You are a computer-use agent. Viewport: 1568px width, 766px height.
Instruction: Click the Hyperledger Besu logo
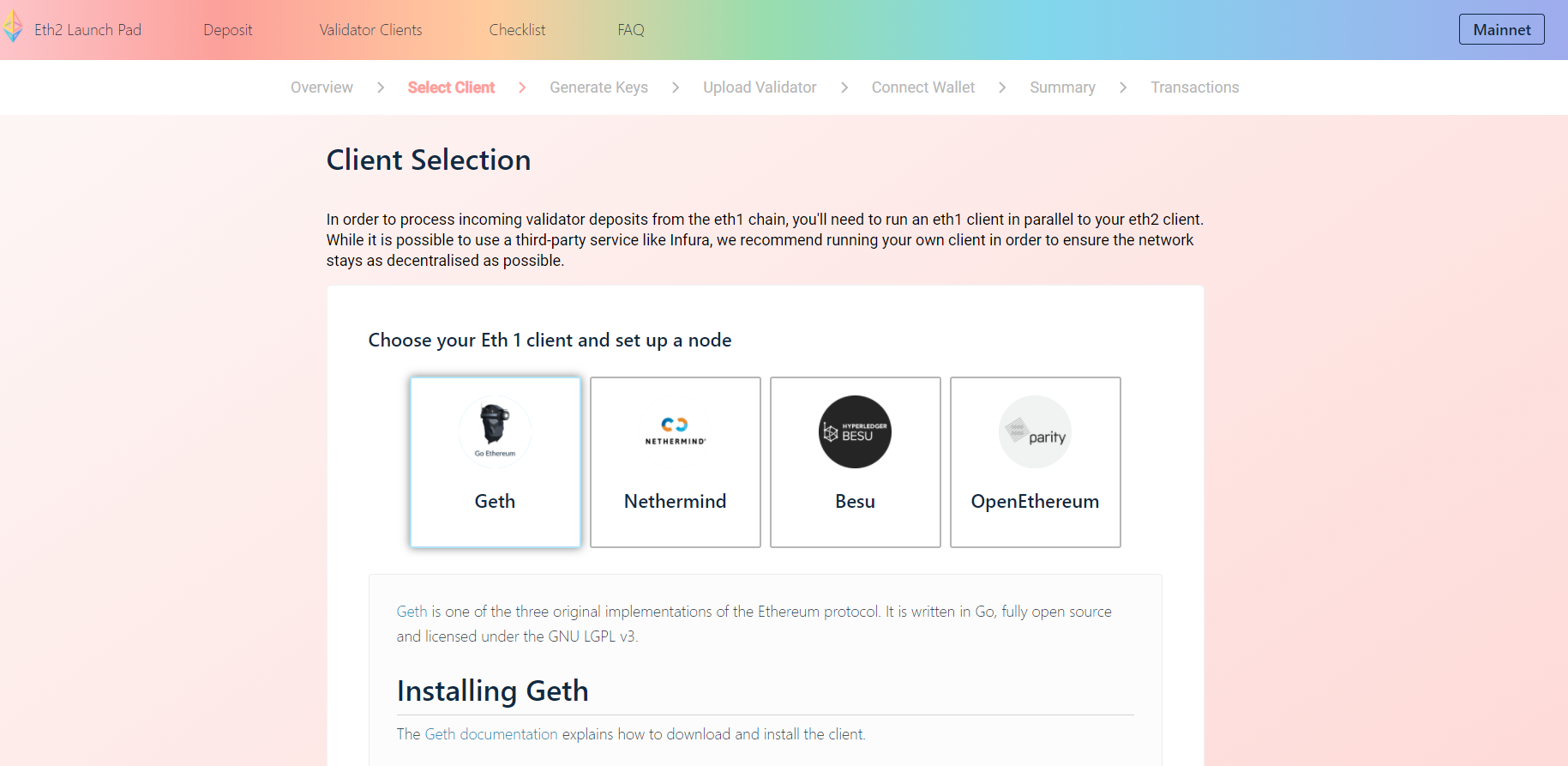pos(855,431)
